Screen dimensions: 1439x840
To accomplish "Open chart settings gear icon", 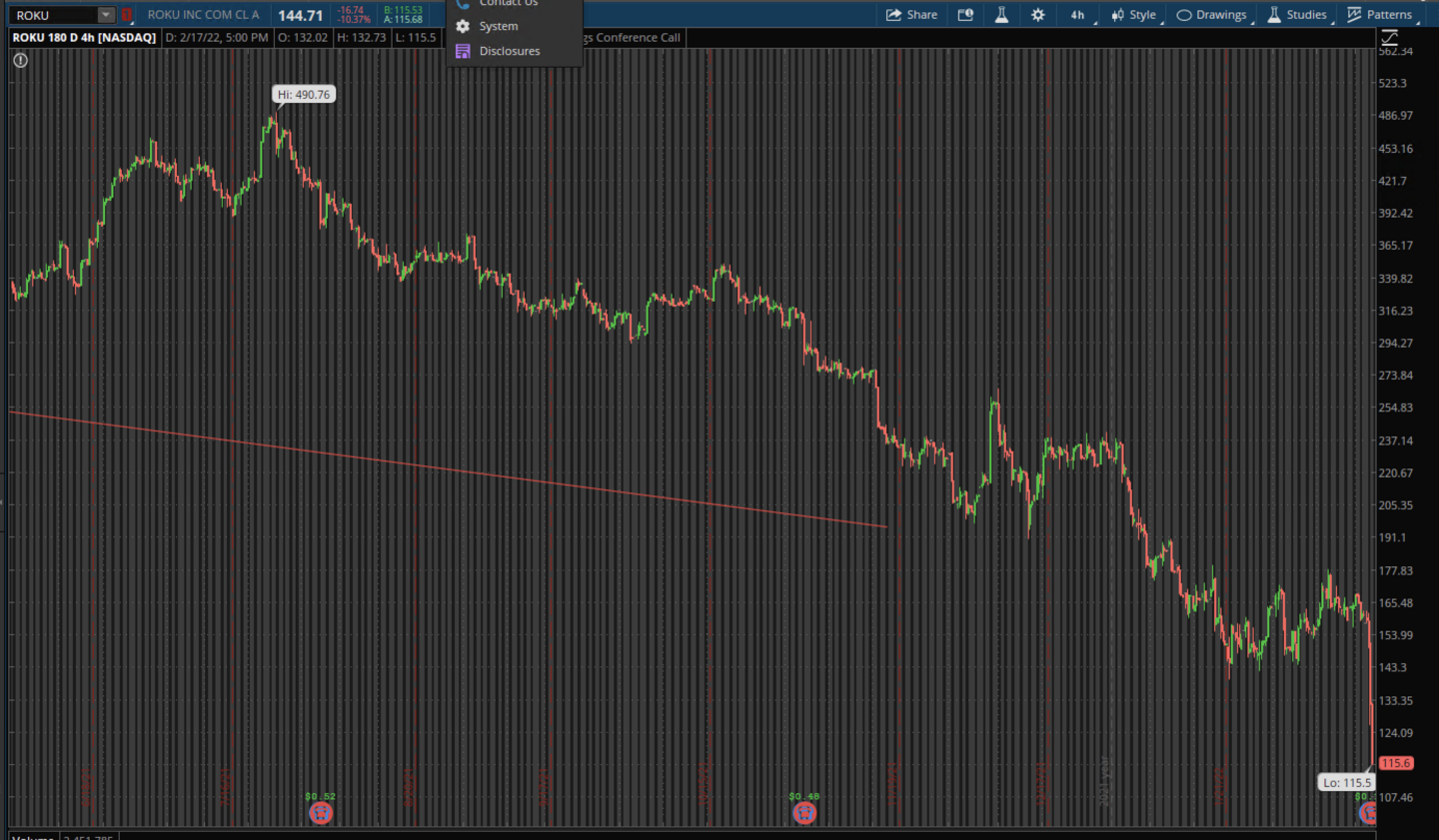I will 1038,15.
